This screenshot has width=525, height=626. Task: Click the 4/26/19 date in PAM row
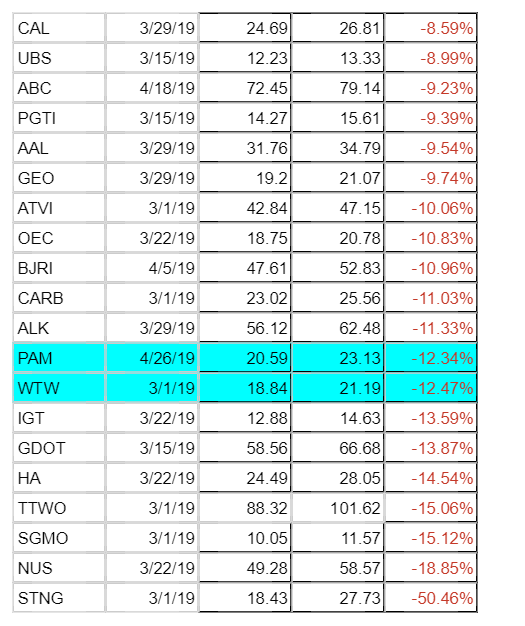pyautogui.click(x=152, y=358)
